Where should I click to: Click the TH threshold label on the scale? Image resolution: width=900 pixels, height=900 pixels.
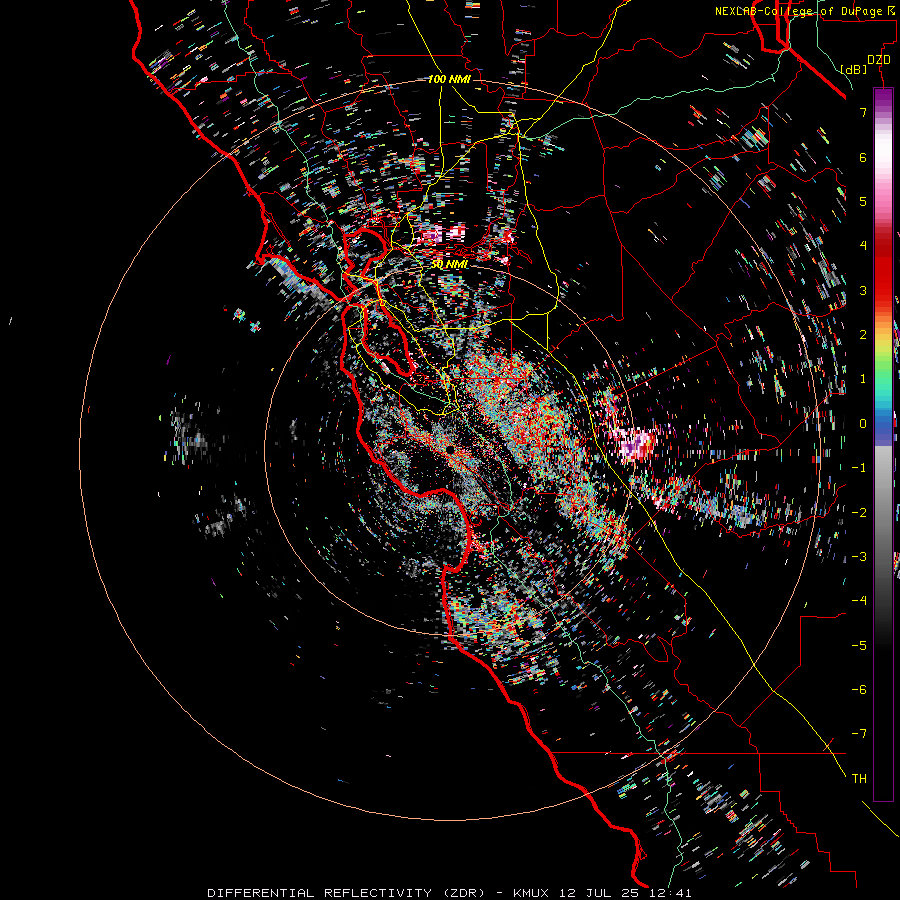point(859,779)
